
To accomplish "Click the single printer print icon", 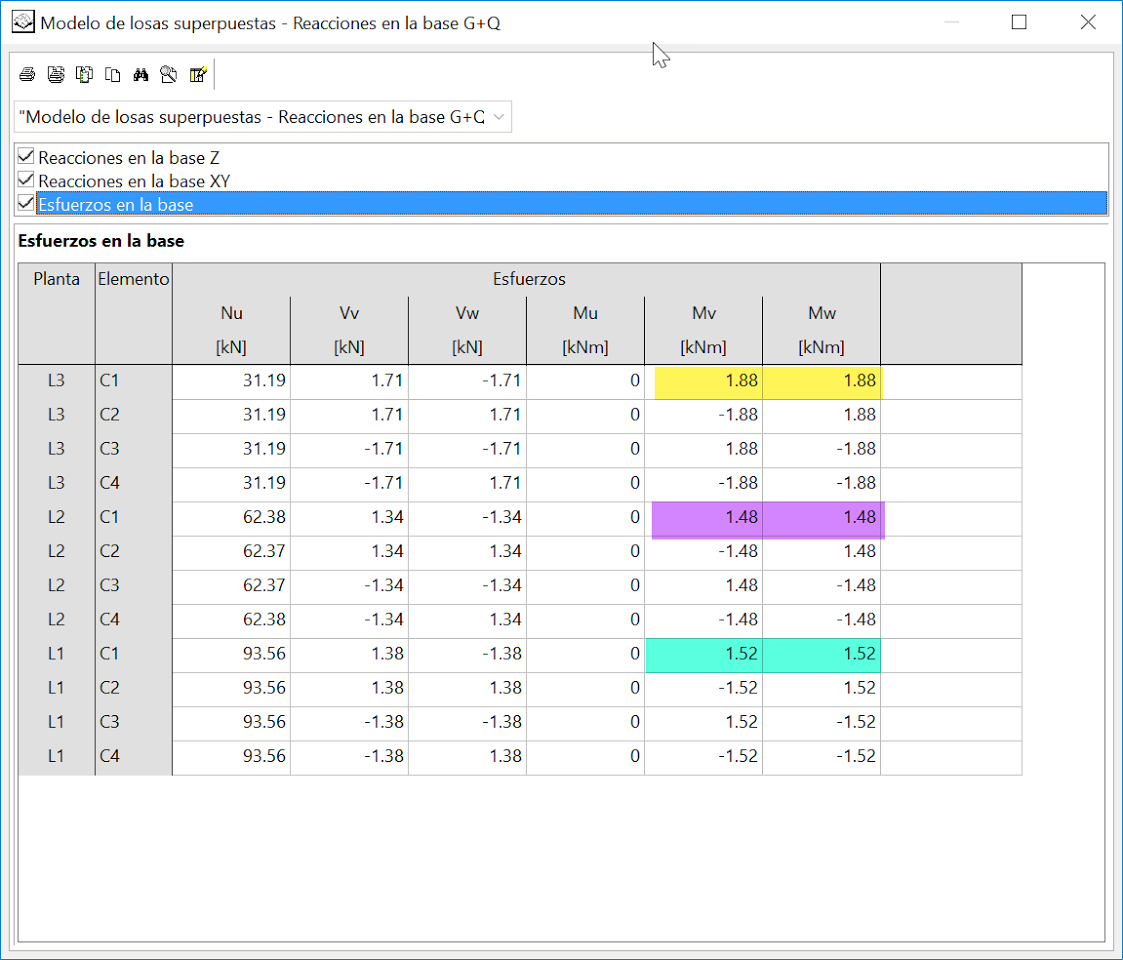I will (x=27, y=75).
